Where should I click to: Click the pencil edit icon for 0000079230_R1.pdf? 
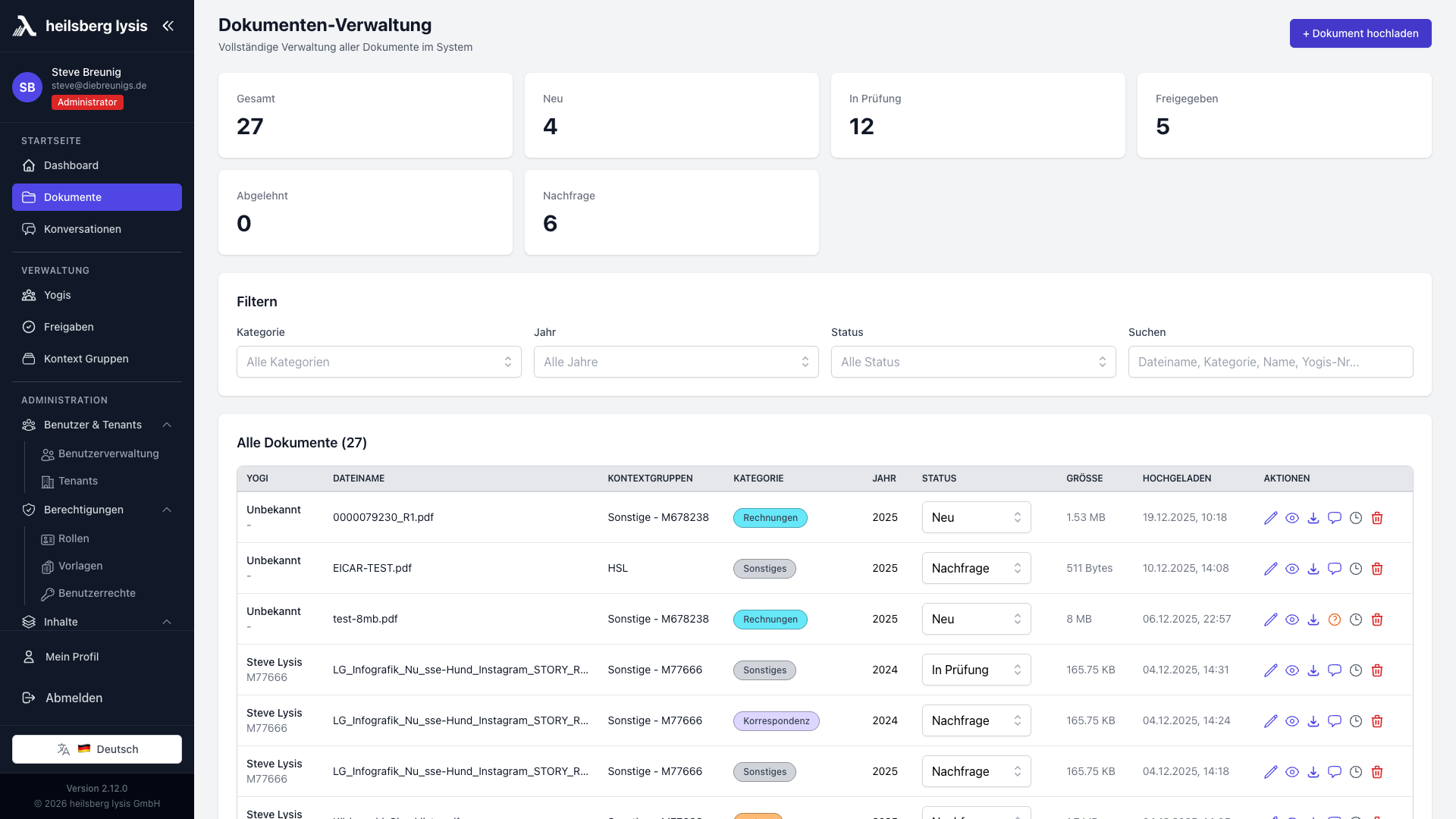pyautogui.click(x=1271, y=518)
